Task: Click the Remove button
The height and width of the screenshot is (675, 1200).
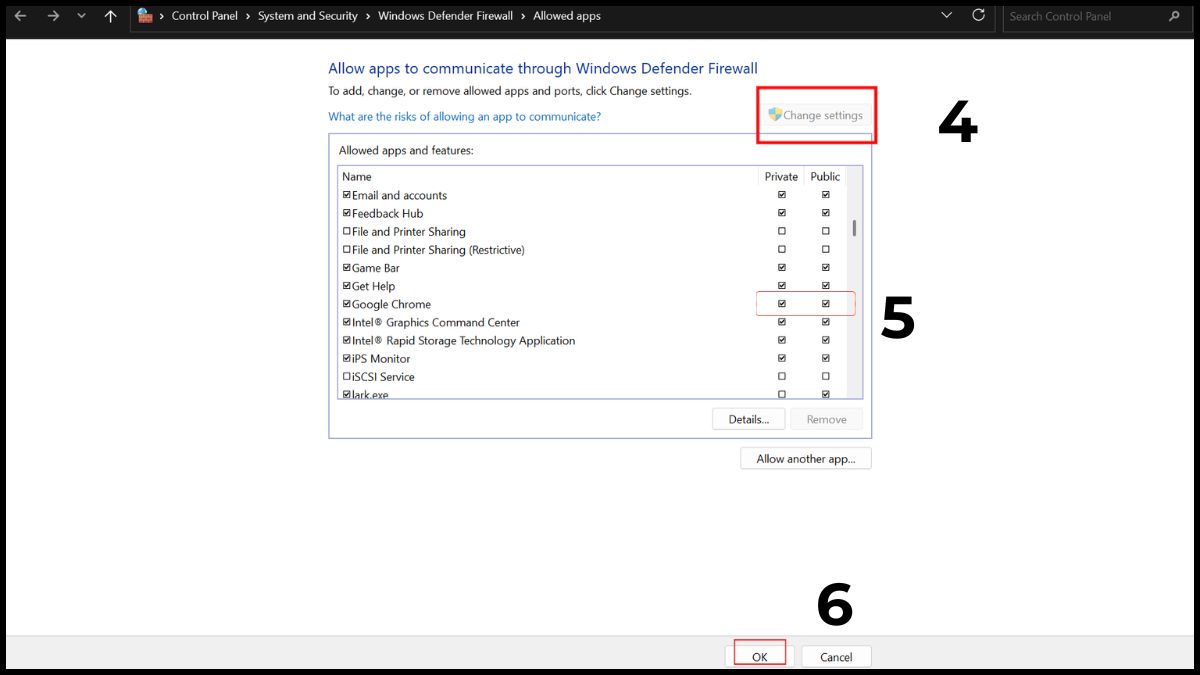Action: [x=826, y=419]
